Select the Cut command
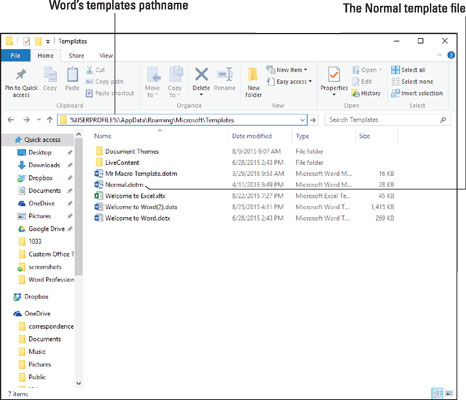 point(96,70)
